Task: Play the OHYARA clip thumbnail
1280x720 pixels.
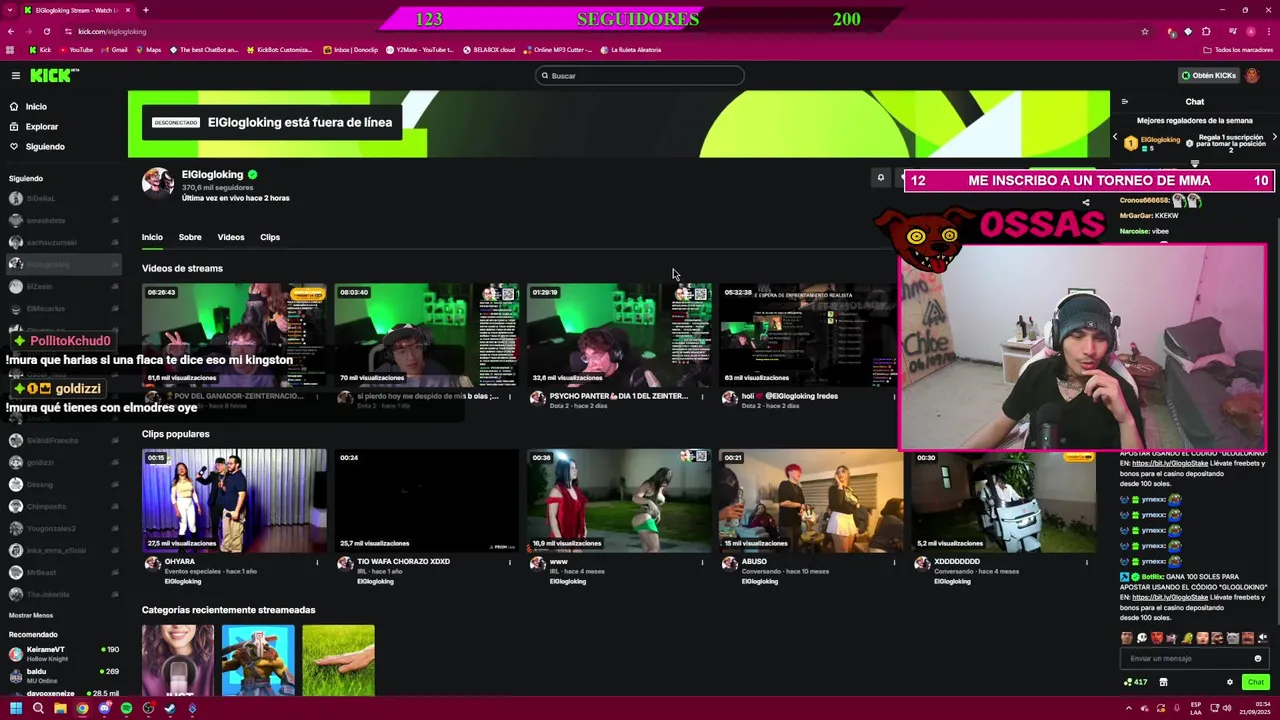Action: (x=234, y=500)
